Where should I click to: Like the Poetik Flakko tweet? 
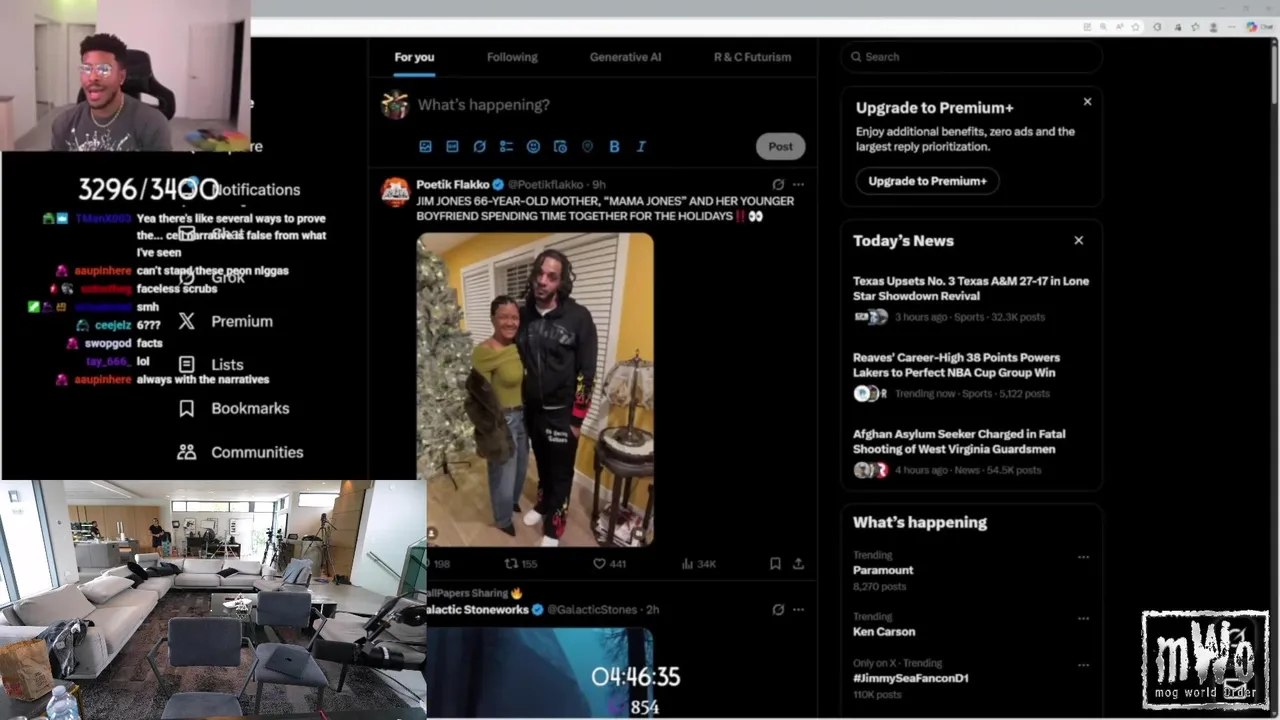609,564
